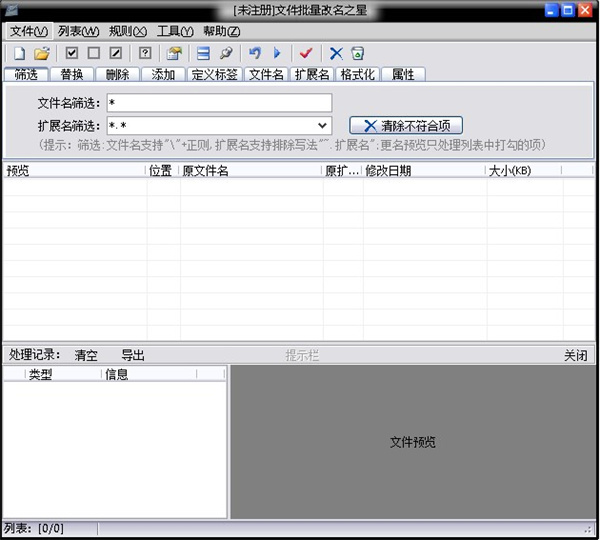This screenshot has width=600, height=540.
Task: Click the new blank file icon
Action: tap(19, 53)
